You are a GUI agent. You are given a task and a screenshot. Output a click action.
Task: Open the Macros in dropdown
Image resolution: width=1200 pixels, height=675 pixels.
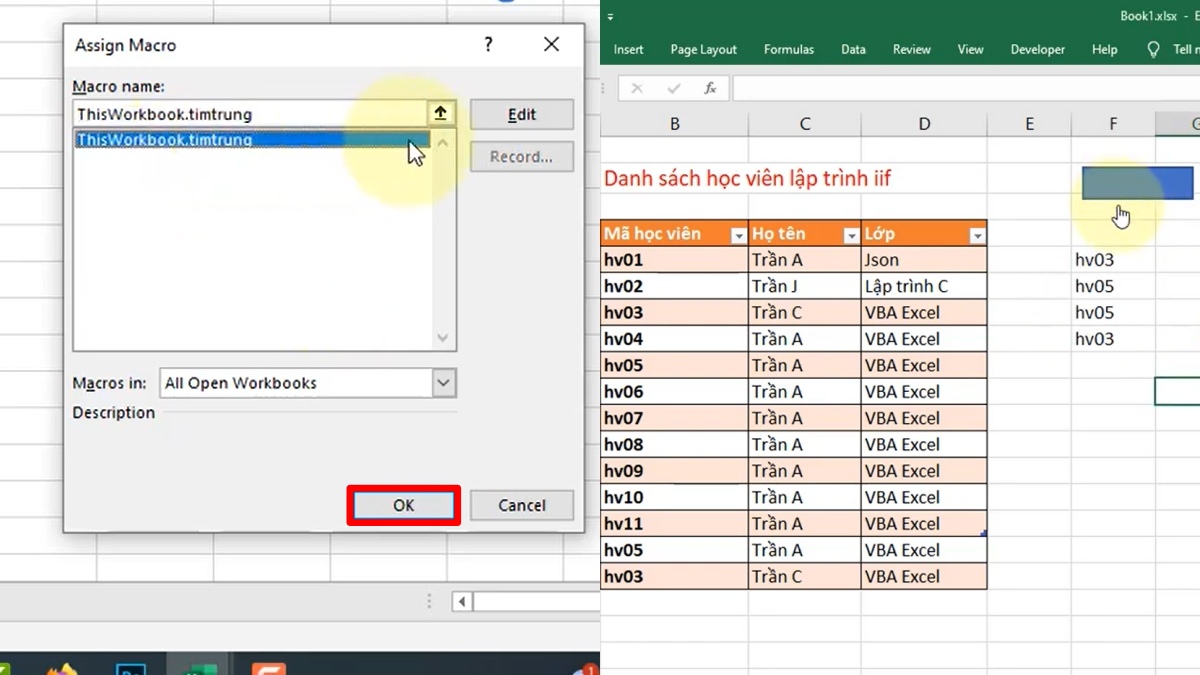[x=444, y=383]
